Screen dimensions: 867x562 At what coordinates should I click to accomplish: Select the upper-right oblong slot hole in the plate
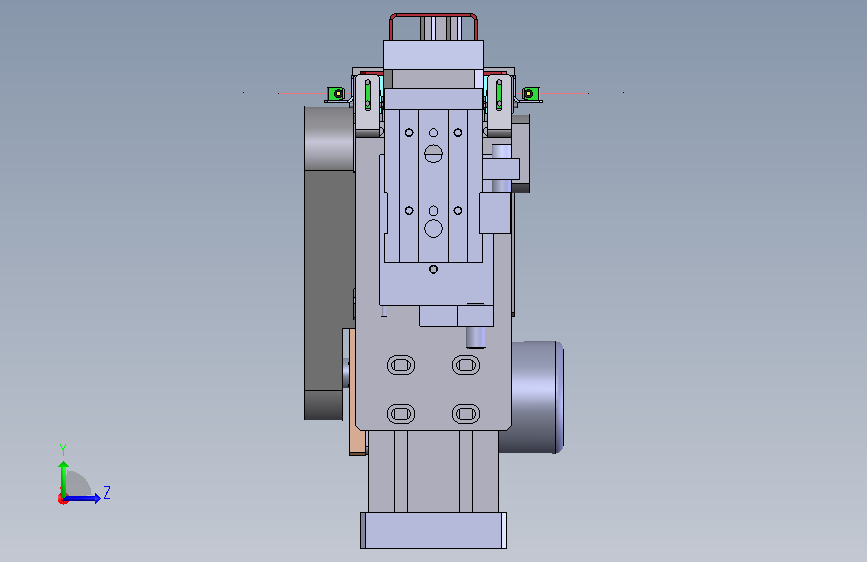coord(466,365)
